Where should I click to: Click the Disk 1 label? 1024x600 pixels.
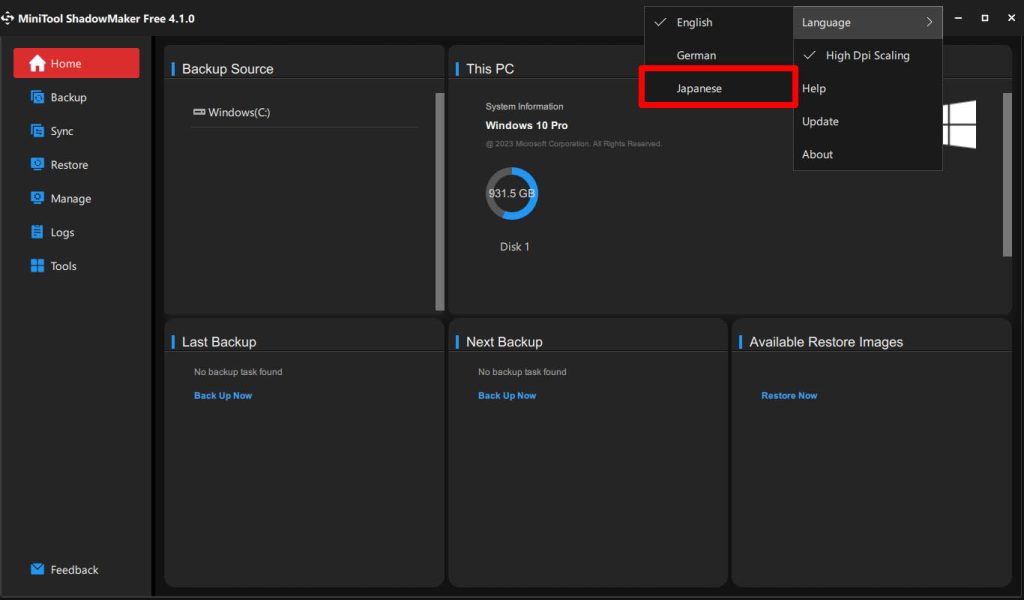(x=515, y=247)
